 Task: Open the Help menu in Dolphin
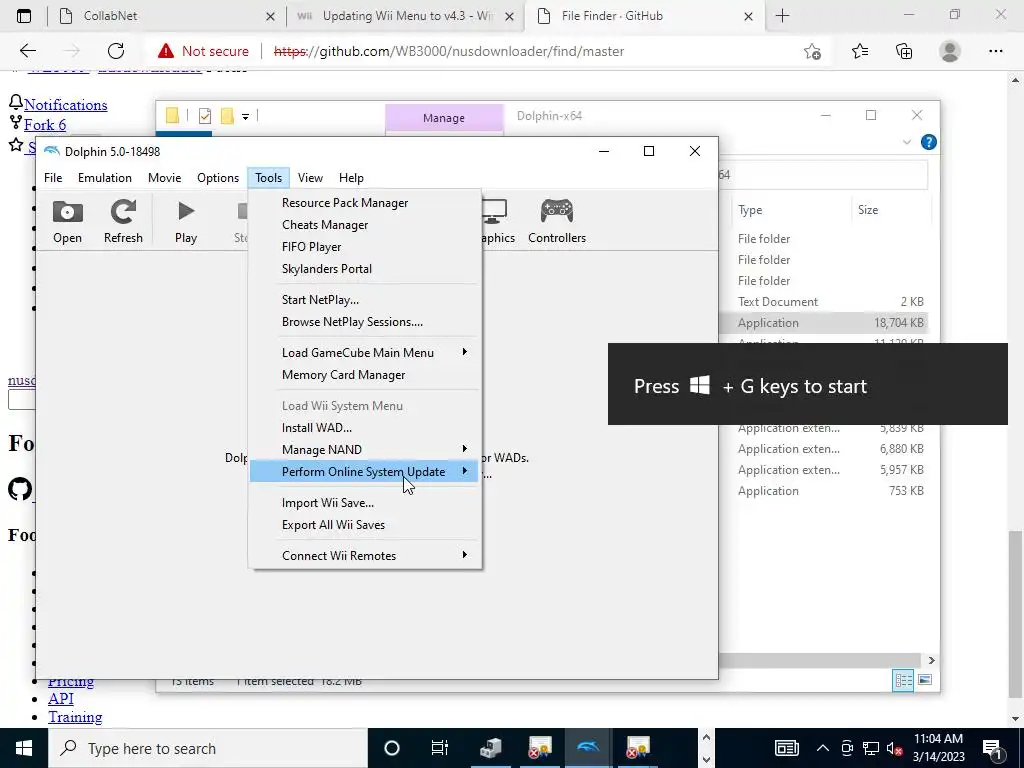(351, 178)
